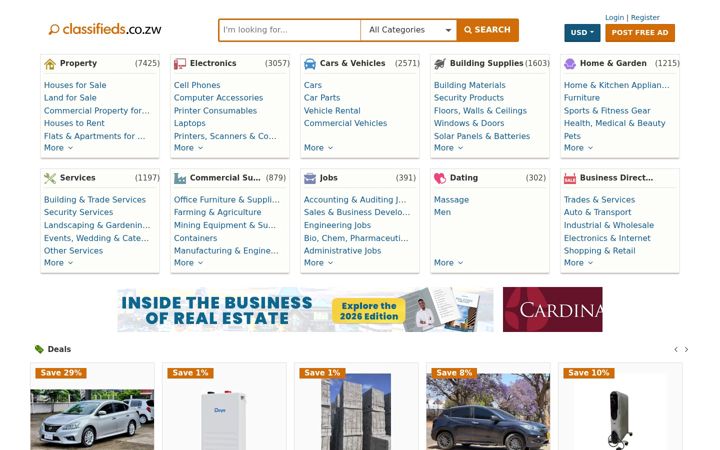This screenshot has height=450, width=720.
Task: Open Containers link
Action: 195,238
